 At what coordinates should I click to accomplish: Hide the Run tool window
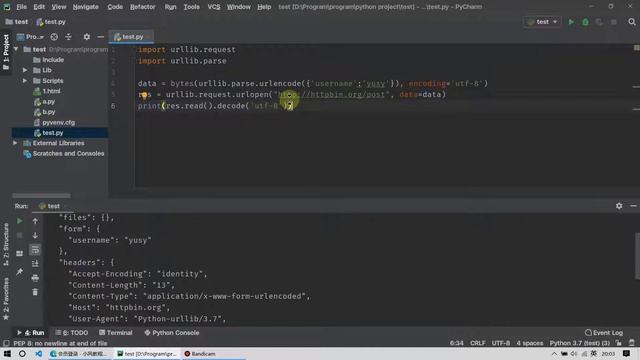[x=633, y=206]
